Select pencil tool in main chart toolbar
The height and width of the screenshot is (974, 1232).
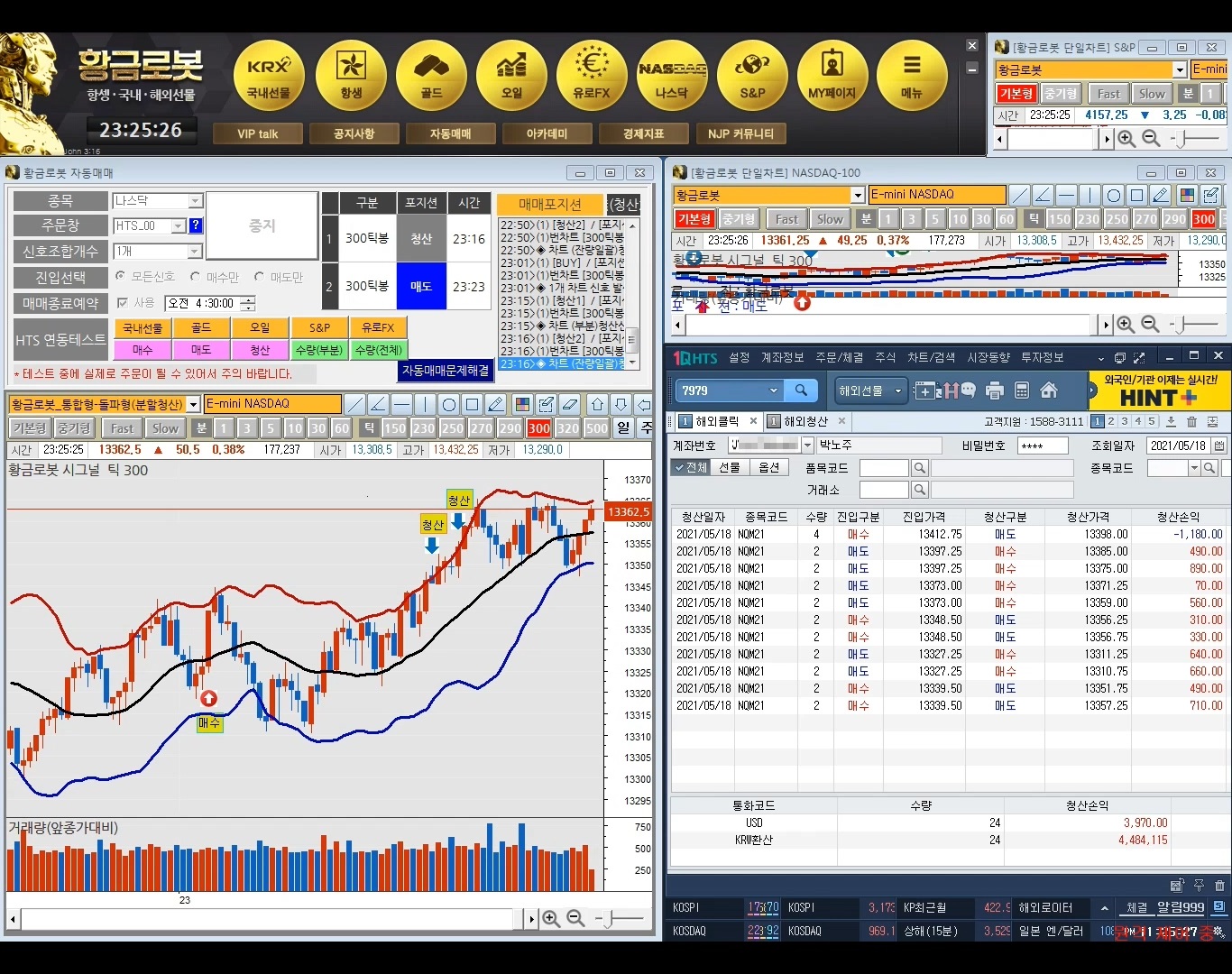pos(496,404)
